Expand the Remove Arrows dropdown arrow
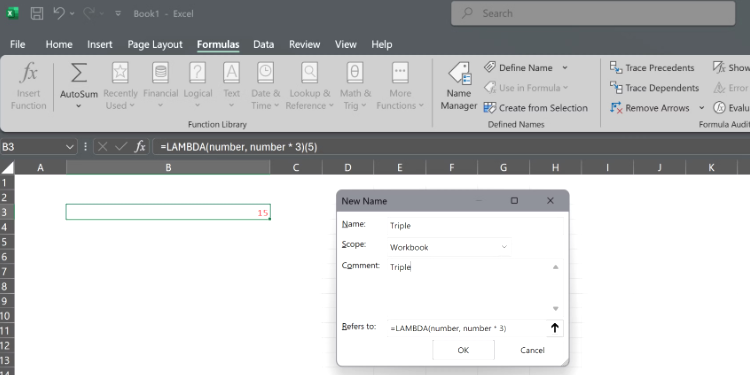Screen dimensions: 750x375 point(702,108)
